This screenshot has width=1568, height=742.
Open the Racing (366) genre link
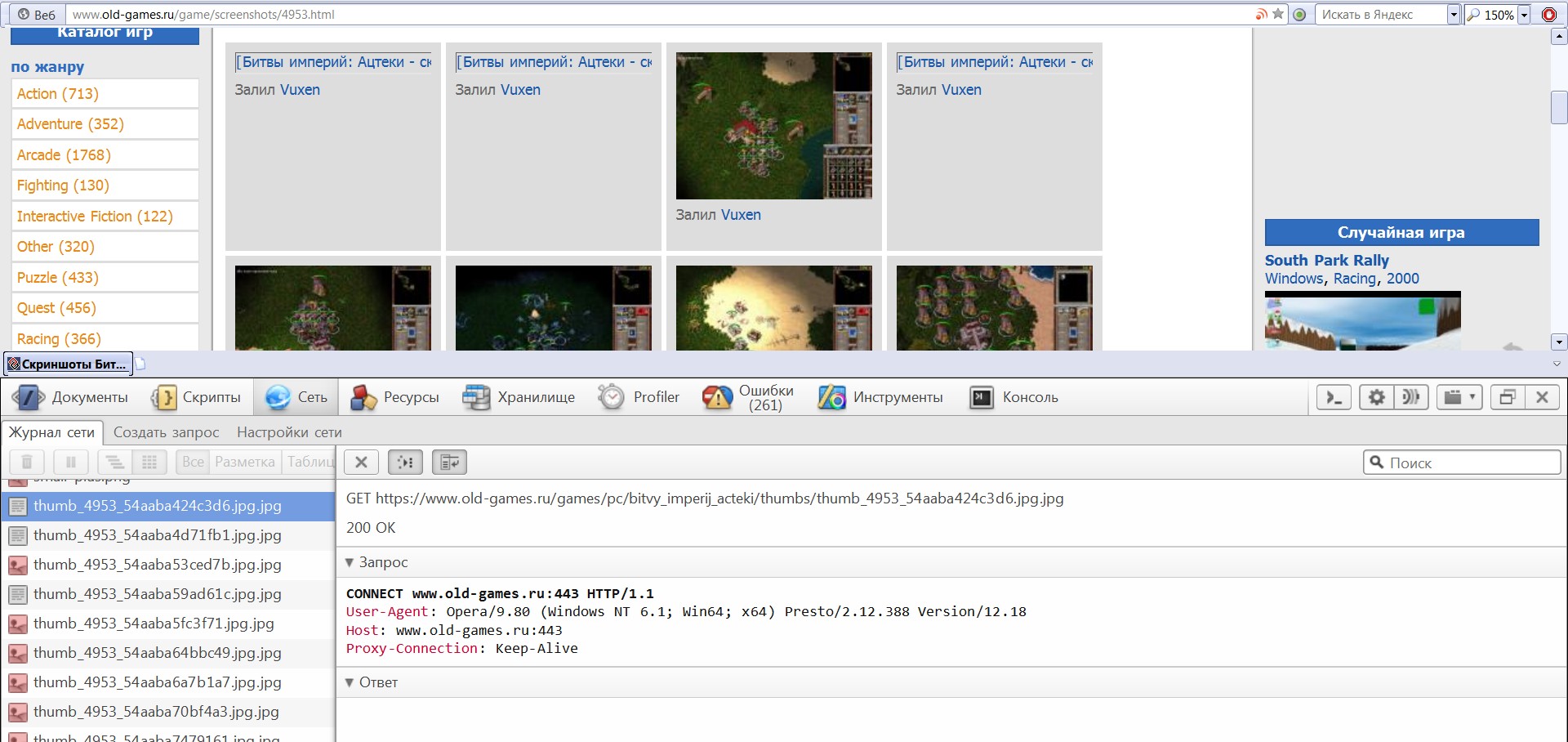(59, 339)
